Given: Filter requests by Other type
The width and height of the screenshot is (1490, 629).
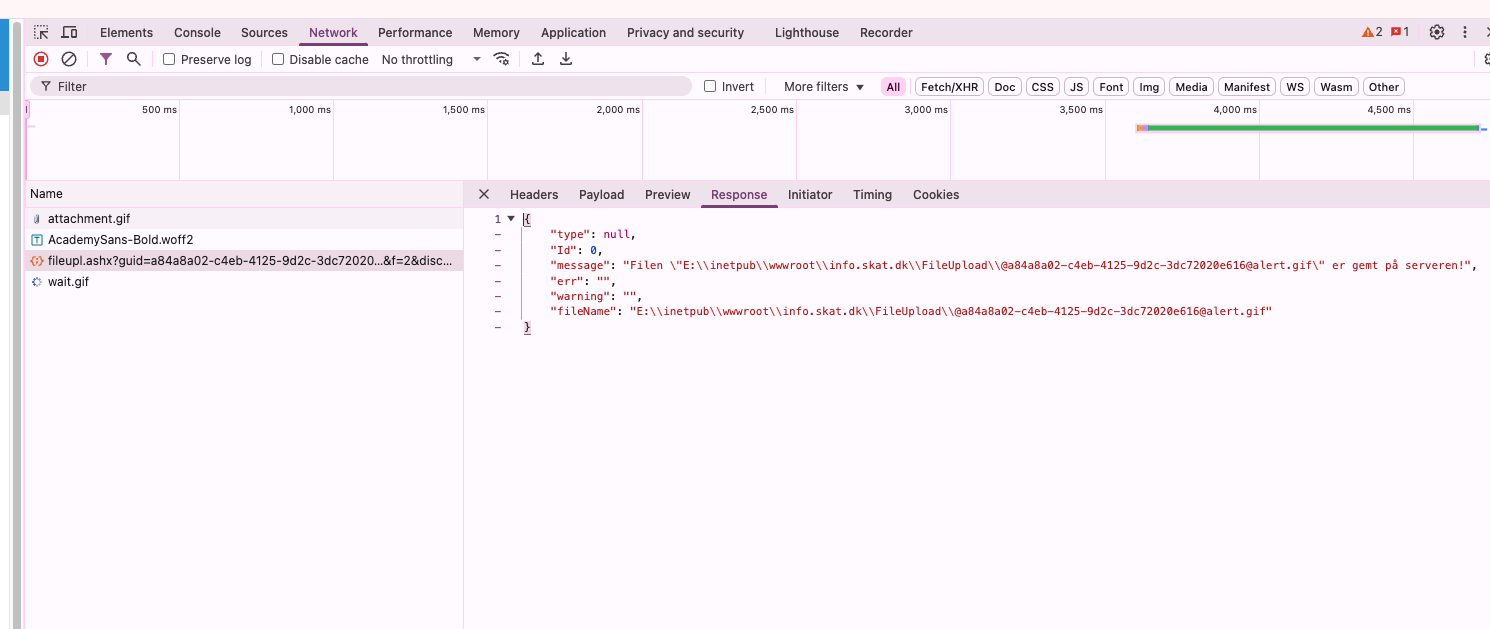Looking at the screenshot, I should [1384, 87].
